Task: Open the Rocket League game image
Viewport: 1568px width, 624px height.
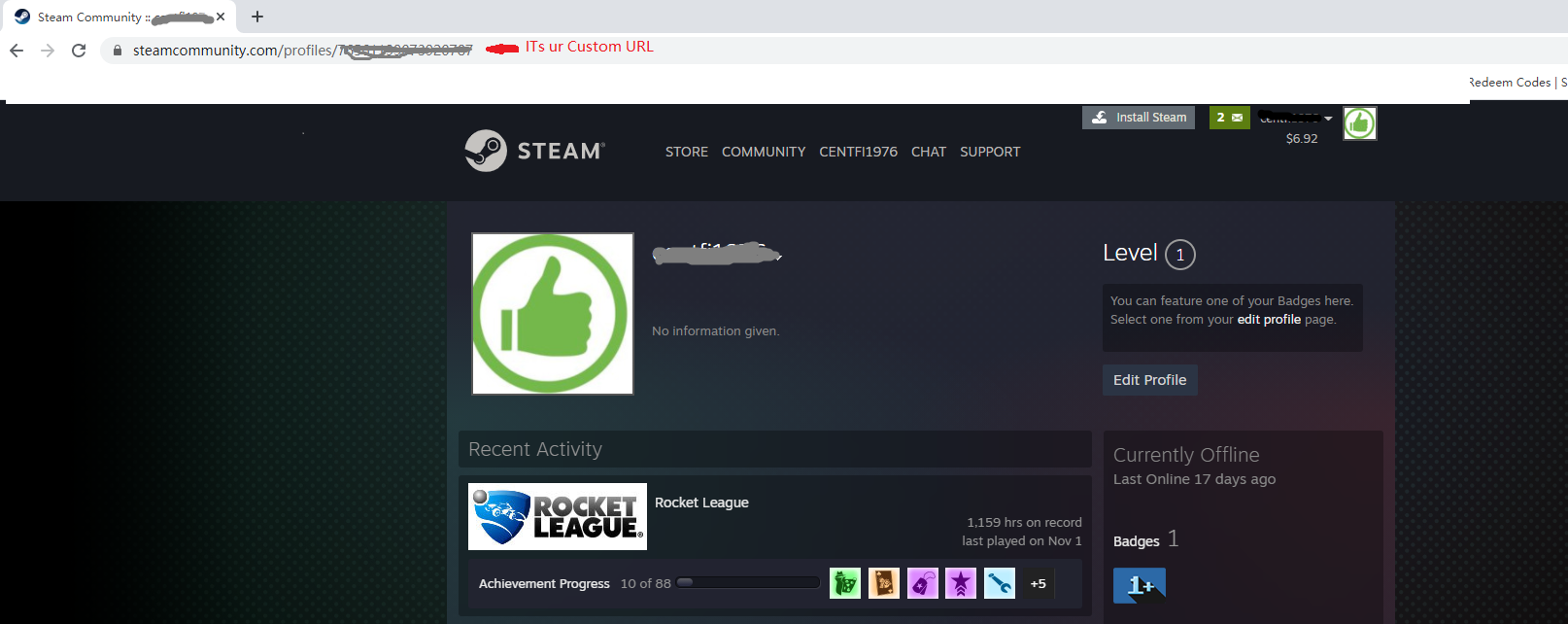Action: tap(558, 516)
